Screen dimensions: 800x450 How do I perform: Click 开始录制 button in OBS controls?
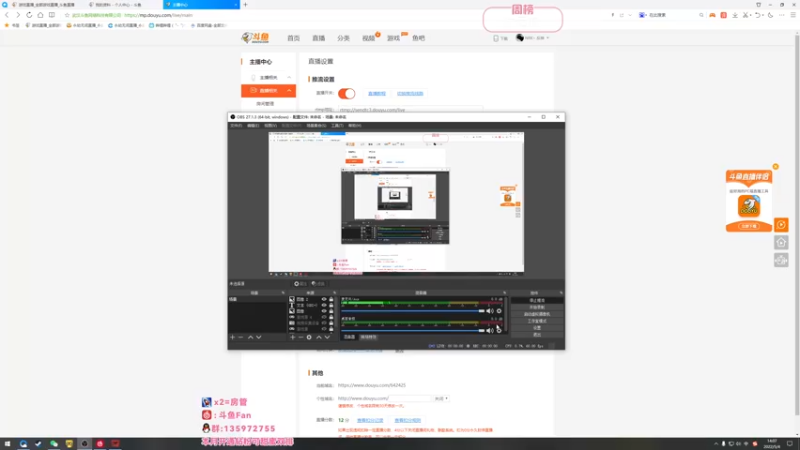click(537, 307)
